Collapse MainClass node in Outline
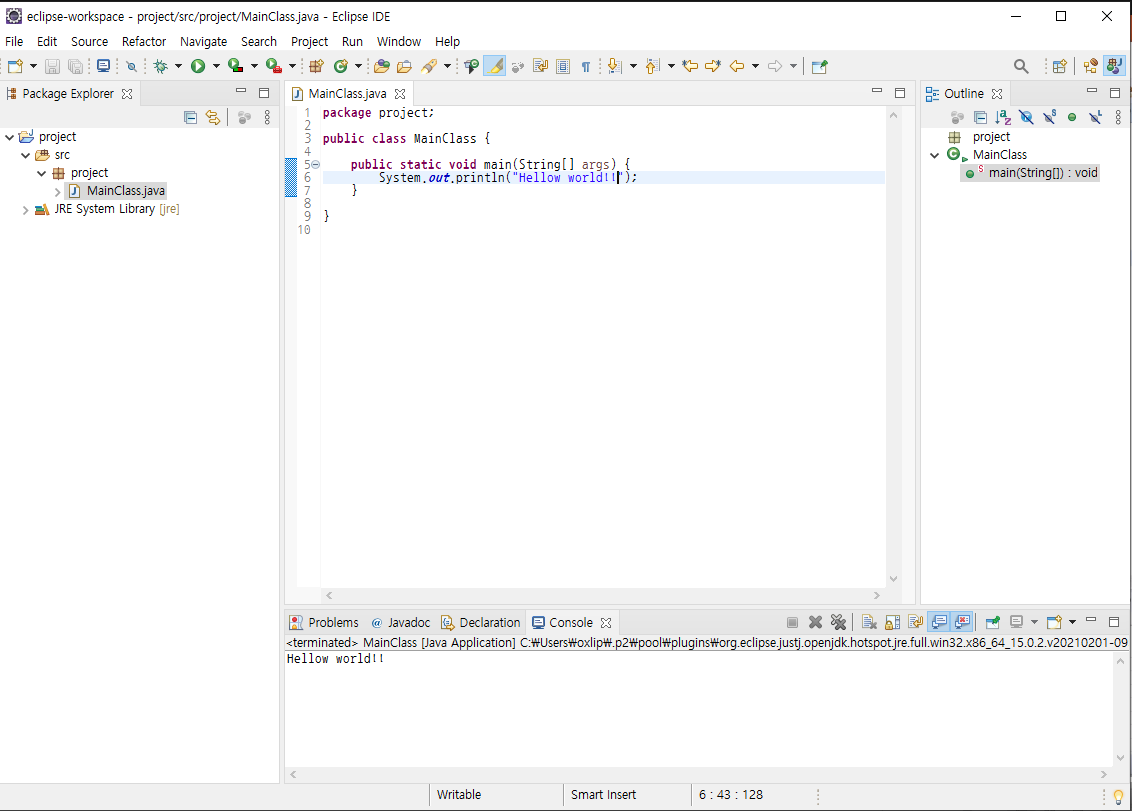Image resolution: width=1132 pixels, height=811 pixels. (934, 155)
